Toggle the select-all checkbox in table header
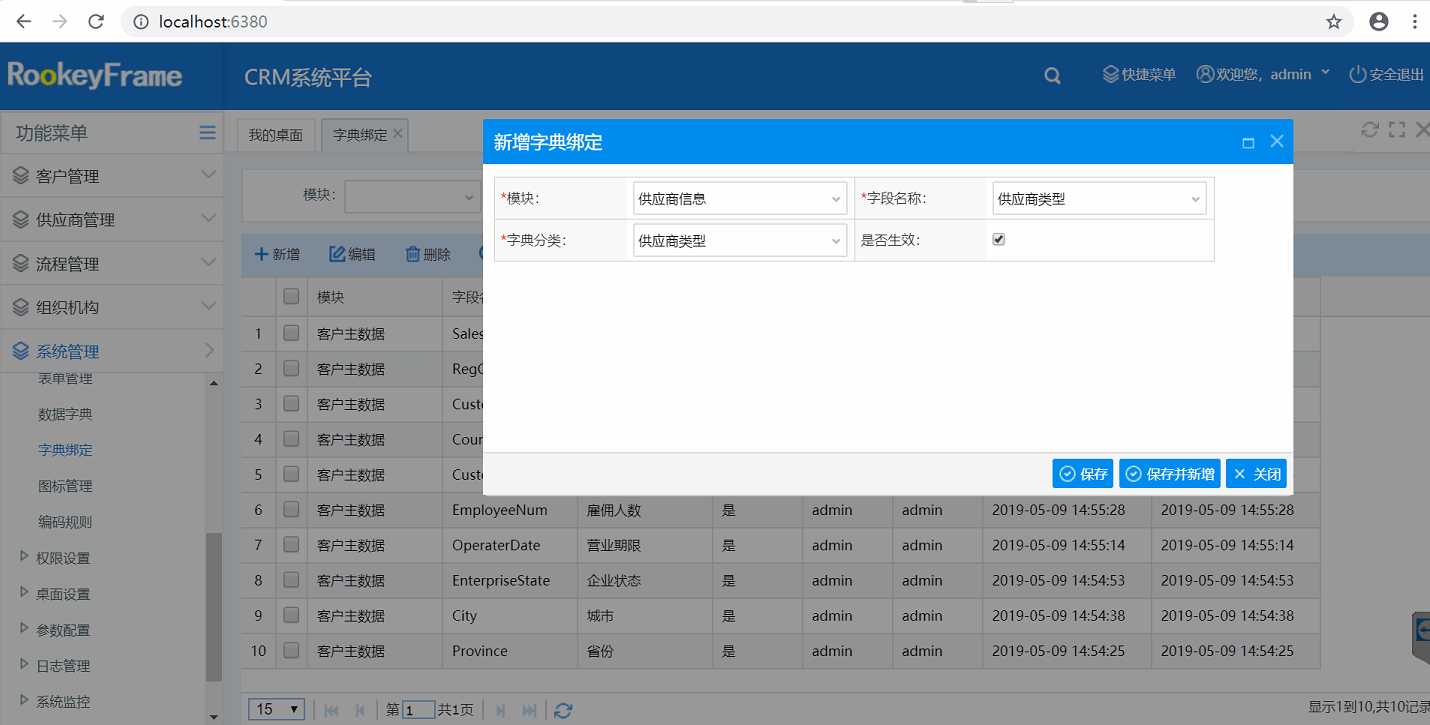 tap(291, 296)
